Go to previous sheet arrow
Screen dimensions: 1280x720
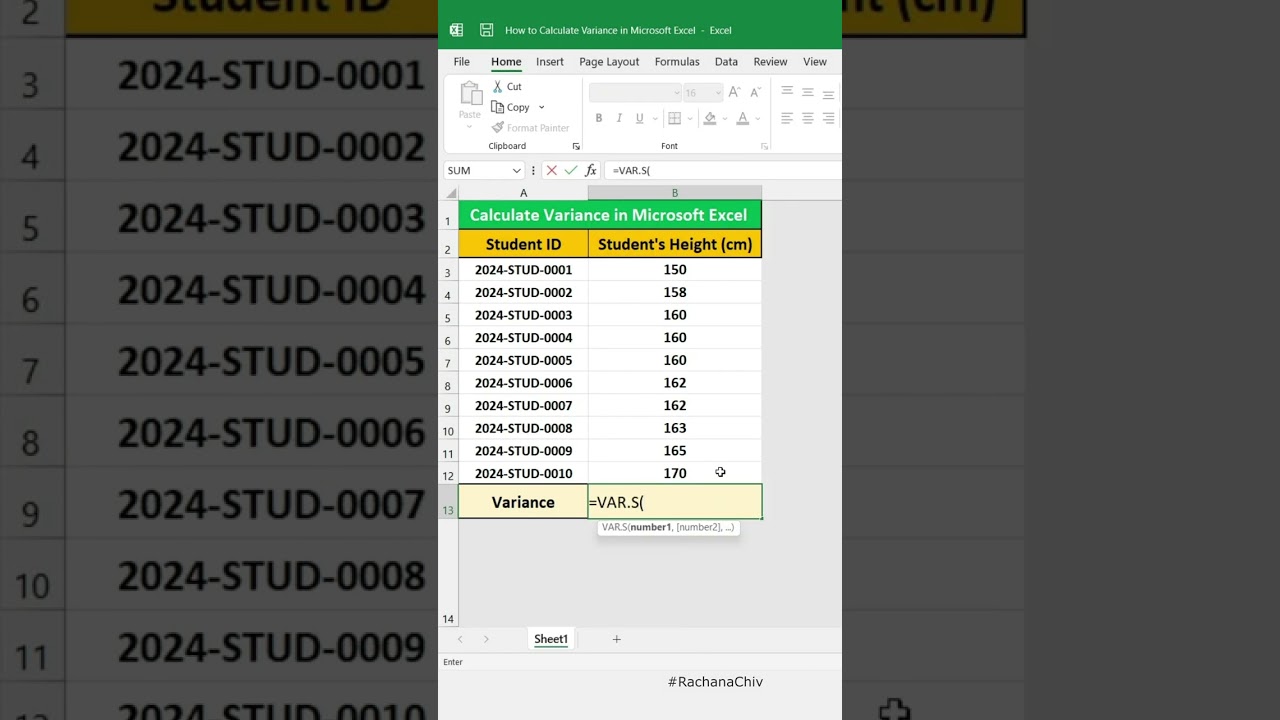(x=460, y=639)
